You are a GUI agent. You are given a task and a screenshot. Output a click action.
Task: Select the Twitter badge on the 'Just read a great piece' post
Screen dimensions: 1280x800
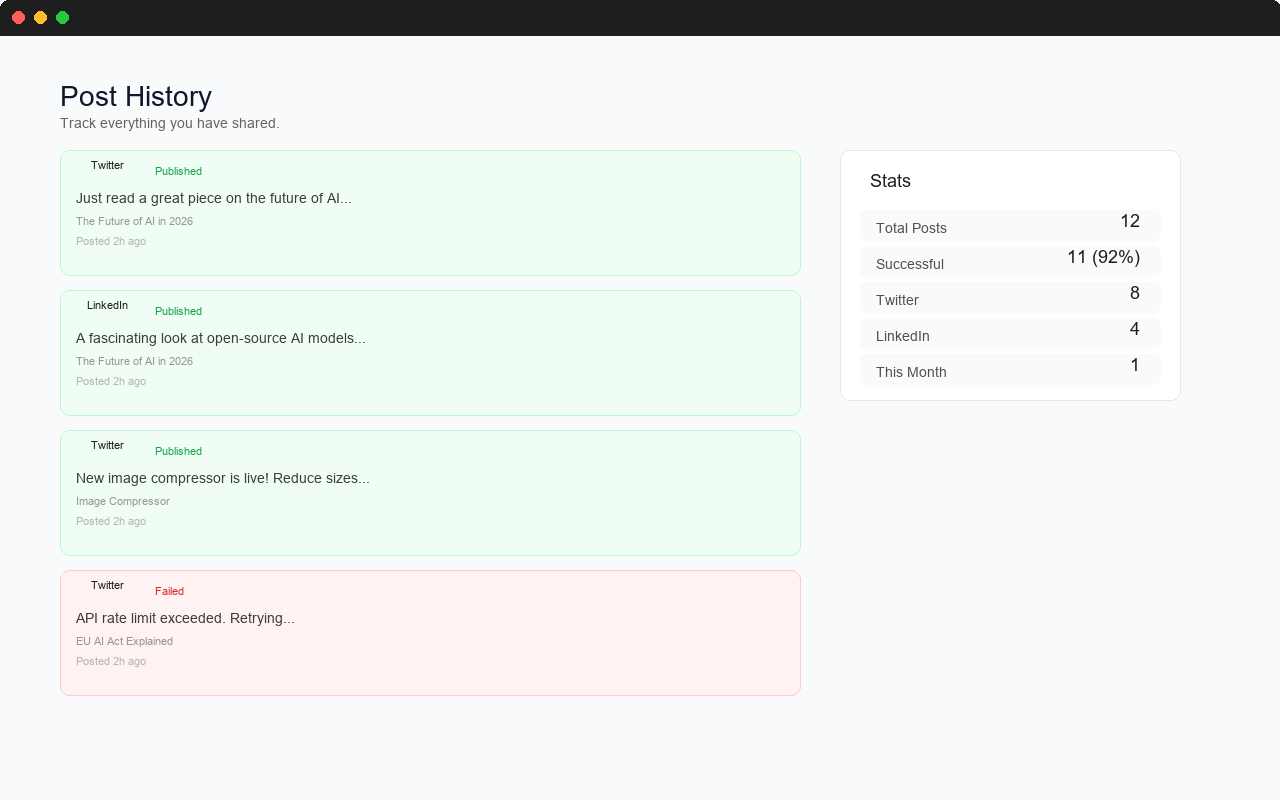pyautogui.click(x=107, y=165)
